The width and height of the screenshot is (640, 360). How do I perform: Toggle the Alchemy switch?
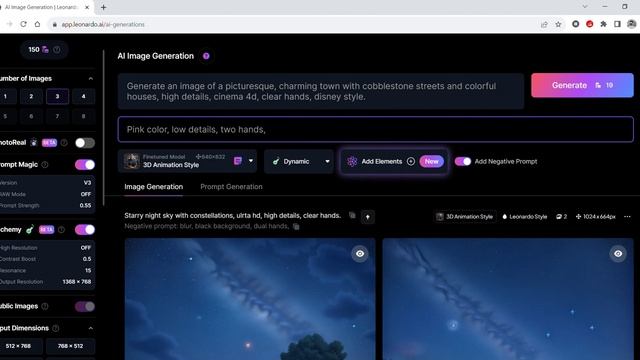85,230
